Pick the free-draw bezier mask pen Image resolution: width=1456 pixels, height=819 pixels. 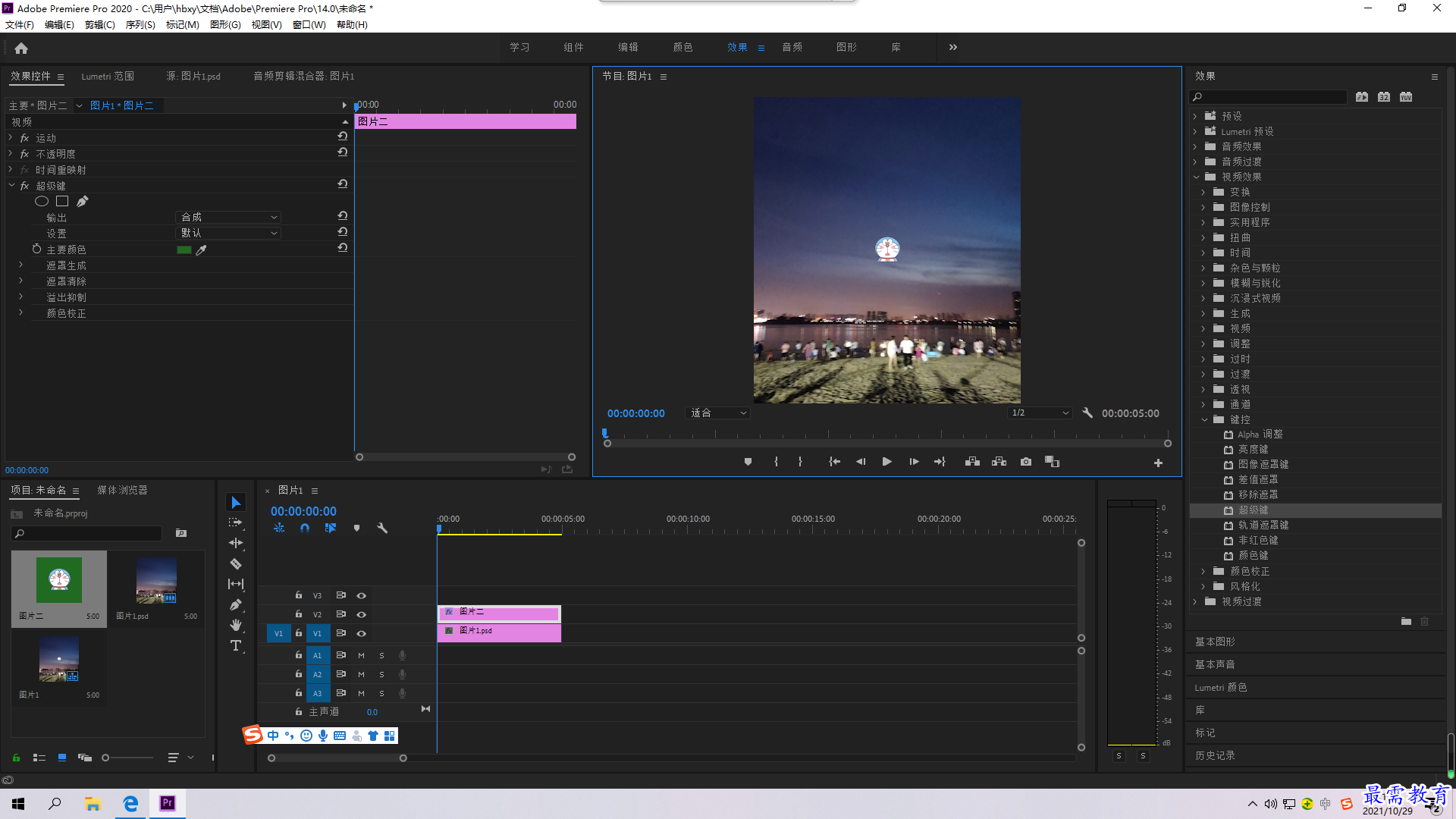click(x=83, y=201)
